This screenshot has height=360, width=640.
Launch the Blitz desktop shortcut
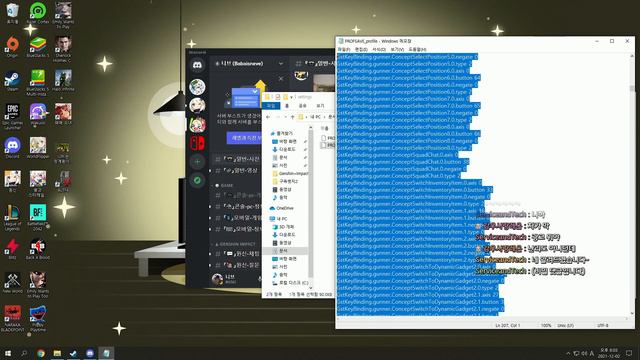[x=12, y=249]
